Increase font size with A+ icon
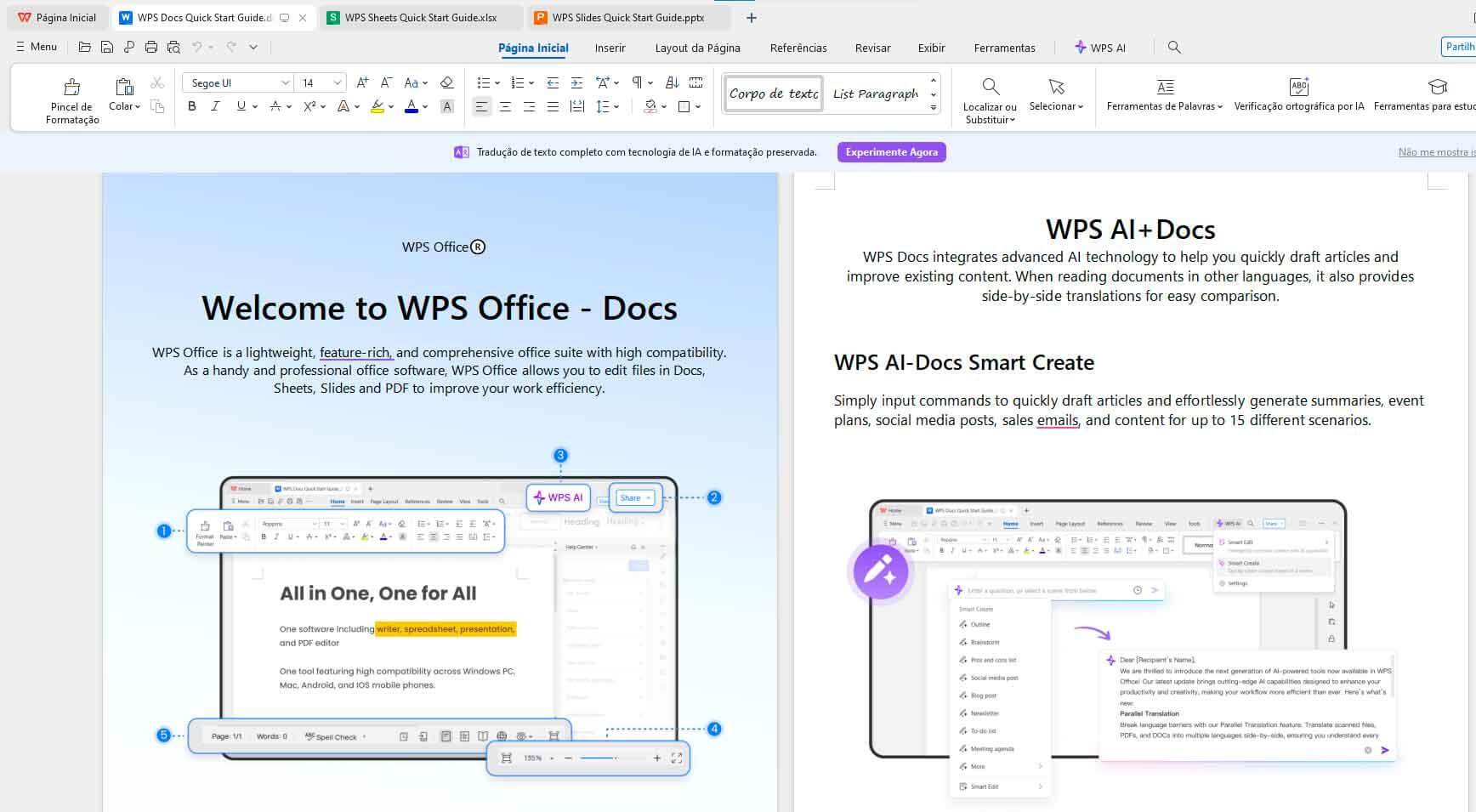 [362, 82]
